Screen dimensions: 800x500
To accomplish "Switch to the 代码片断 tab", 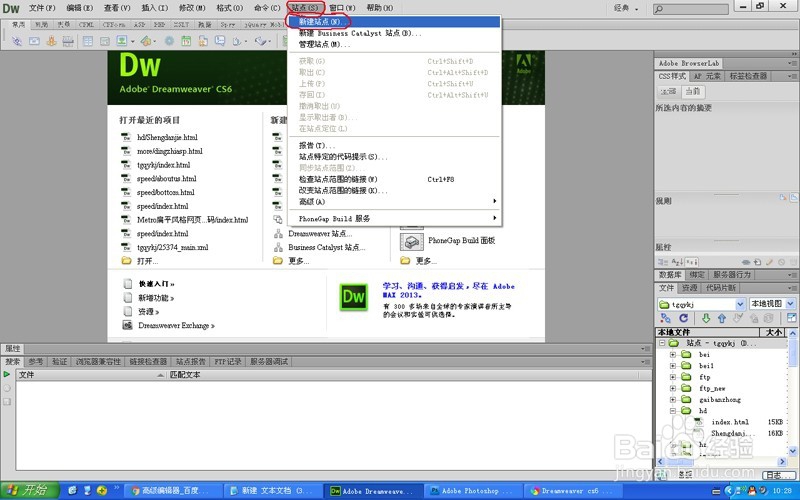I will point(720,288).
